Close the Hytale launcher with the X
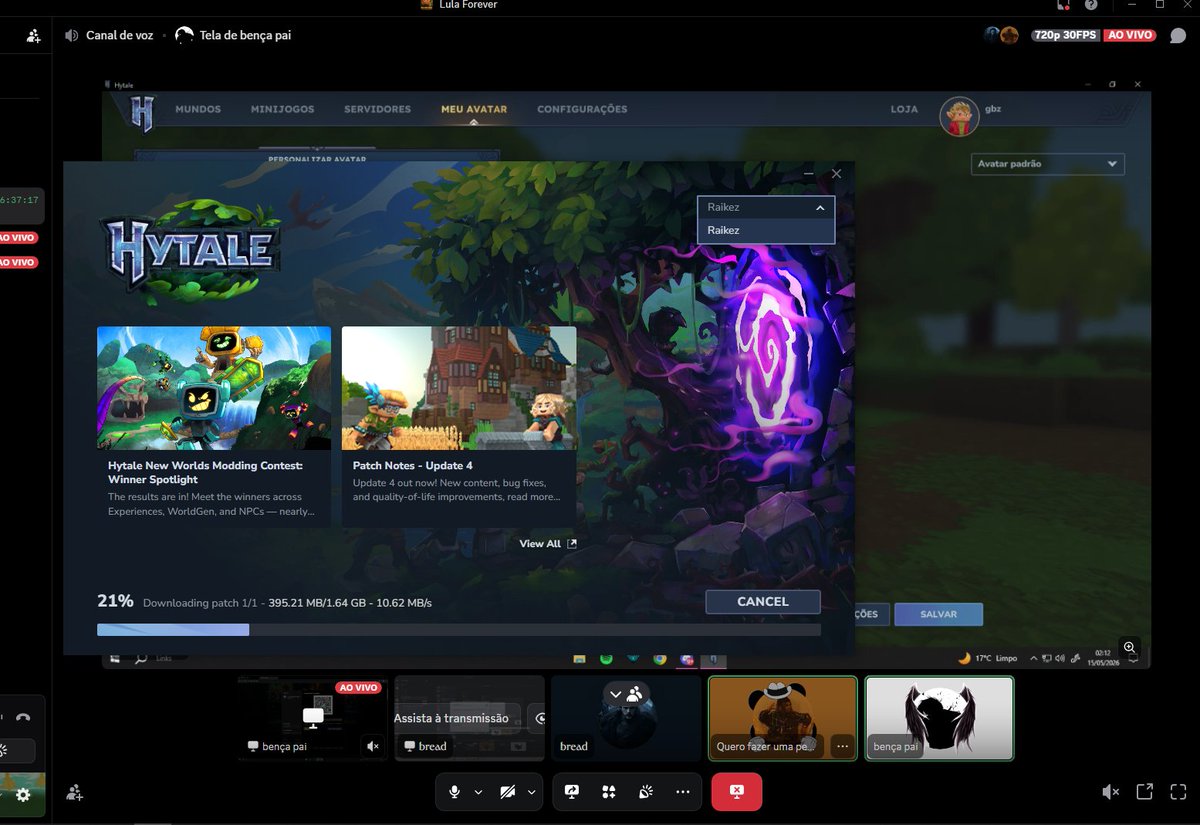 837,174
